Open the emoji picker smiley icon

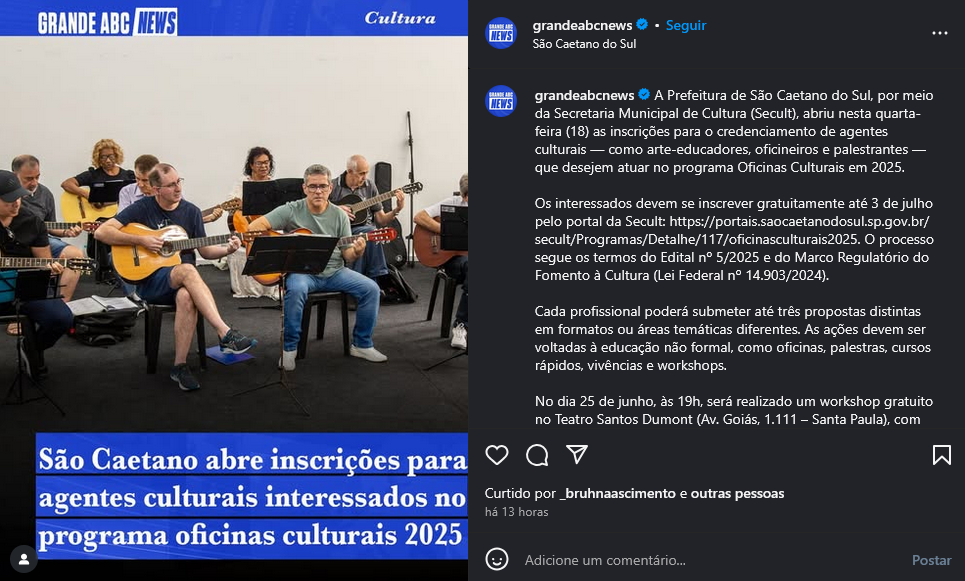point(497,559)
